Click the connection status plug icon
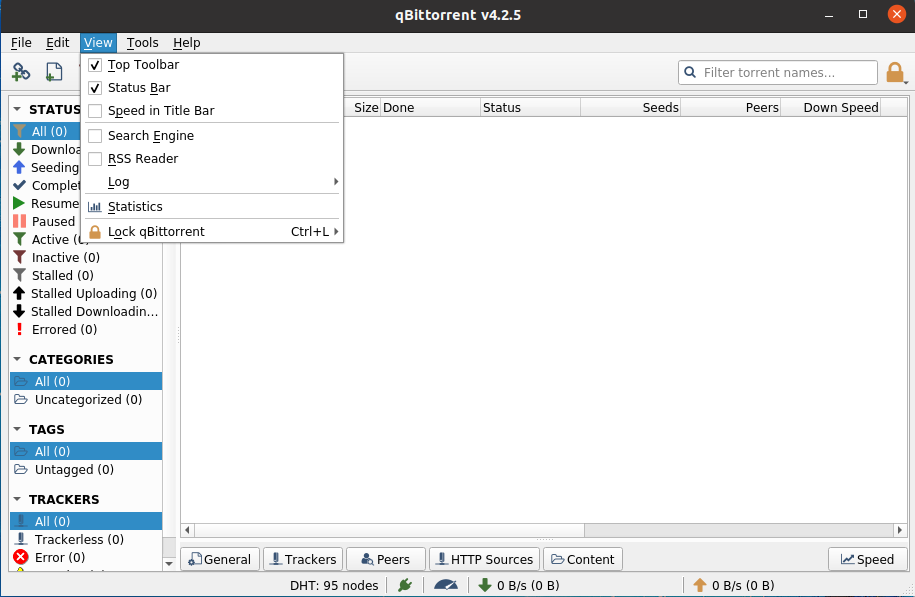915x597 pixels. (404, 585)
